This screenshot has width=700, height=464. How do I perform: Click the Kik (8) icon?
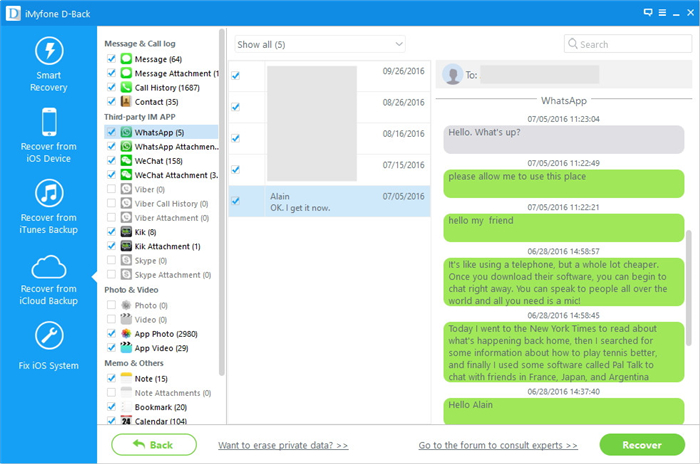click(x=126, y=232)
